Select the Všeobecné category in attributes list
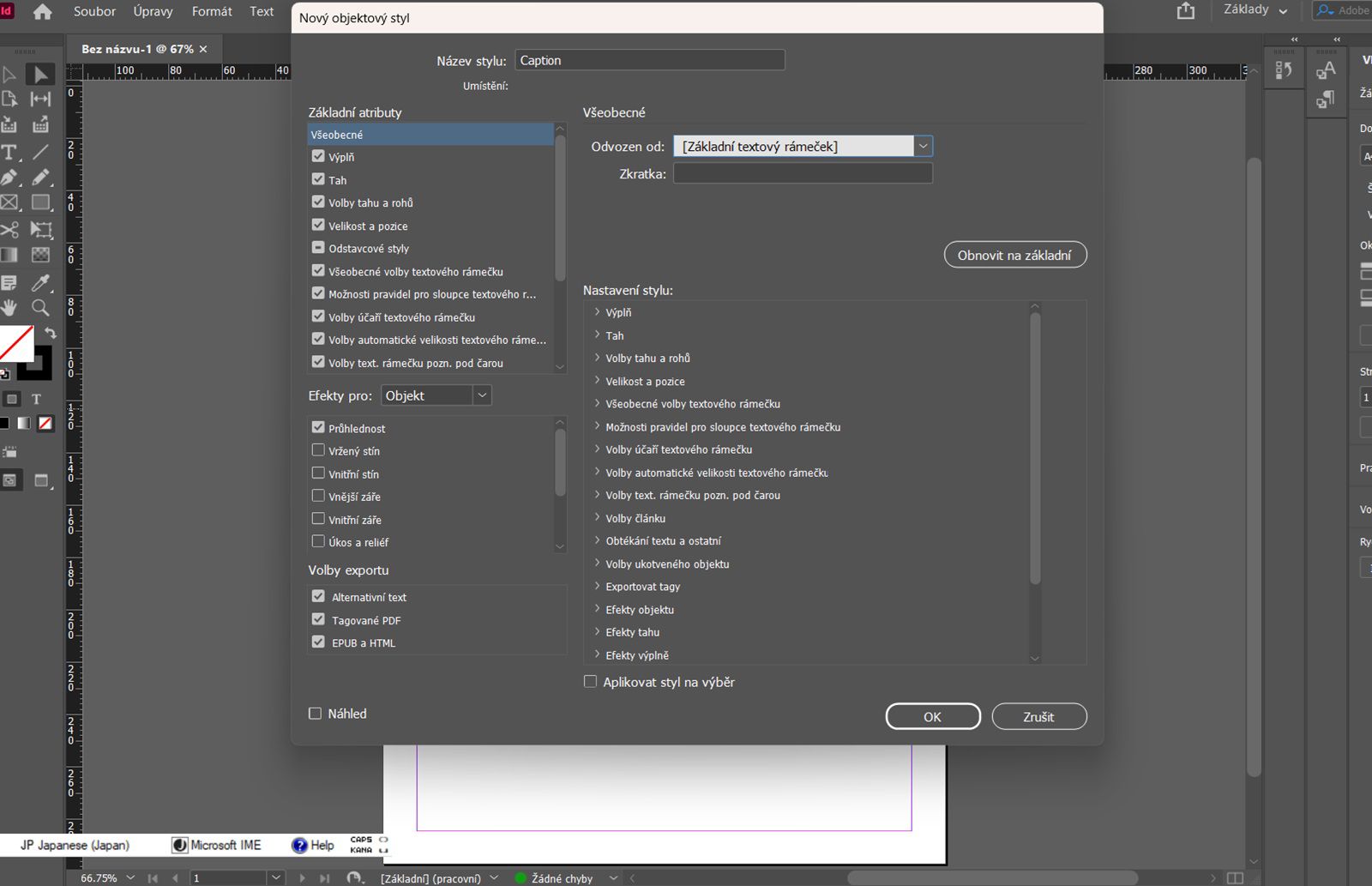Screen dimensions: 1372x886 (x=430, y=135)
